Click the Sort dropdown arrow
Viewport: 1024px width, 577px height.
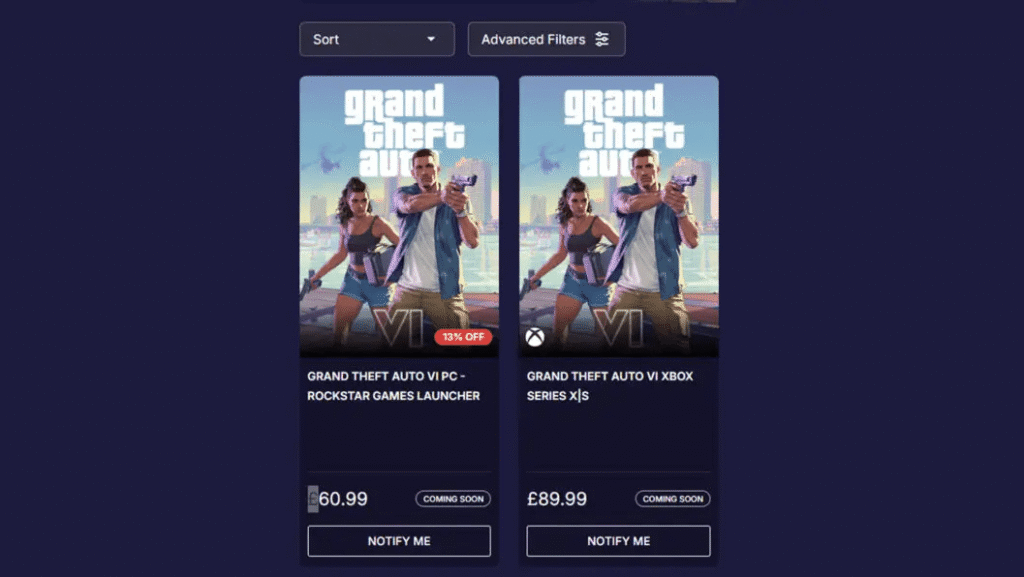pyautogui.click(x=431, y=39)
